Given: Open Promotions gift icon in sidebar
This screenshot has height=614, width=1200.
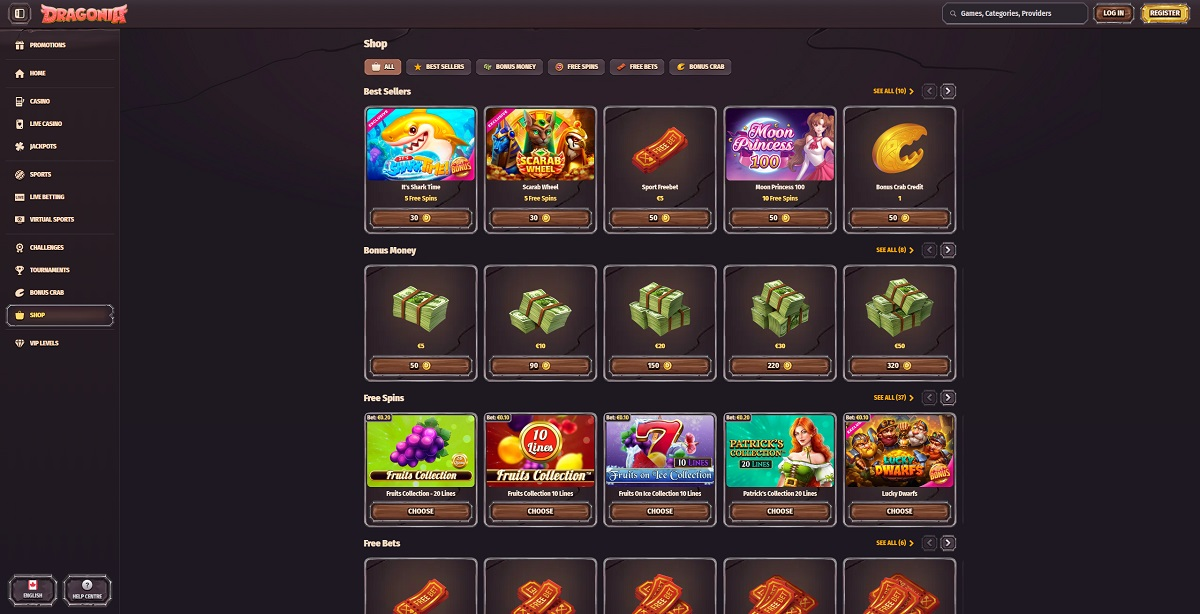Looking at the screenshot, I should tap(20, 45).
